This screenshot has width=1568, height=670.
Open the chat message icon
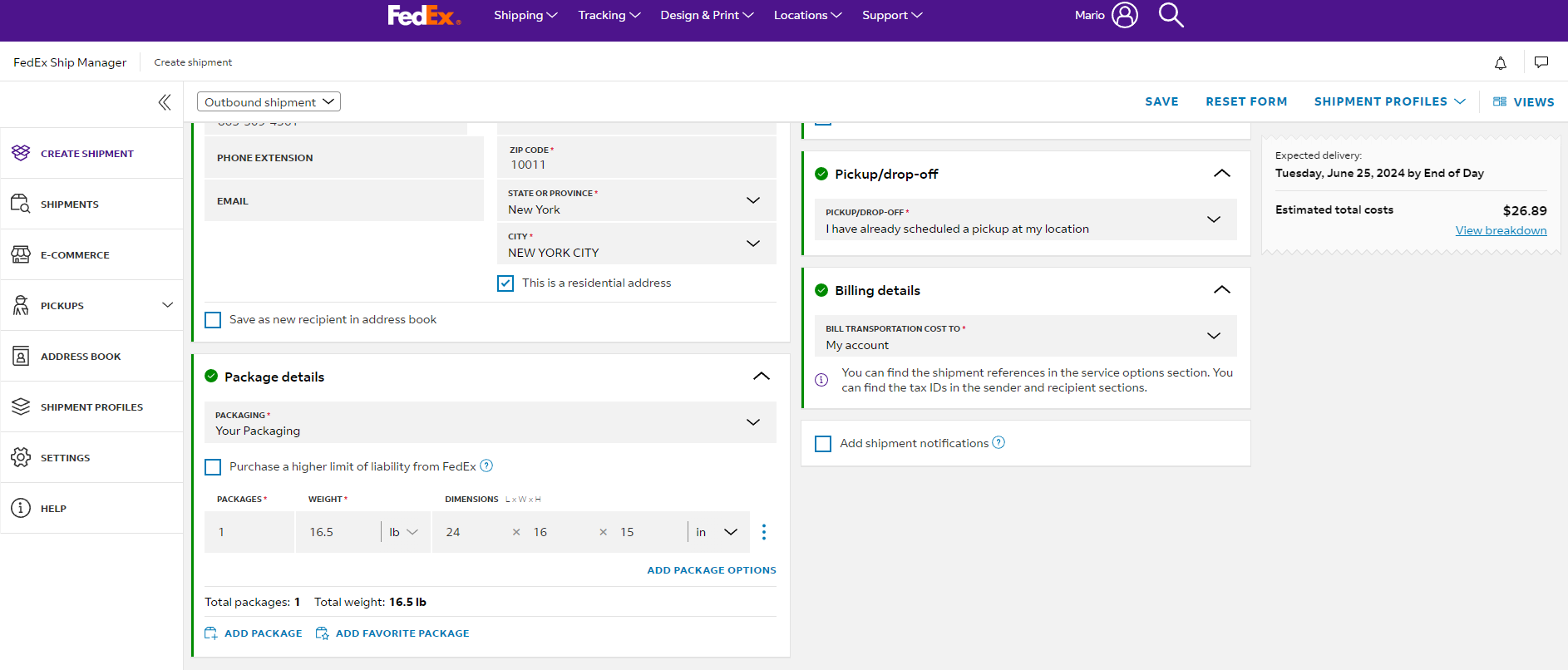click(x=1541, y=62)
